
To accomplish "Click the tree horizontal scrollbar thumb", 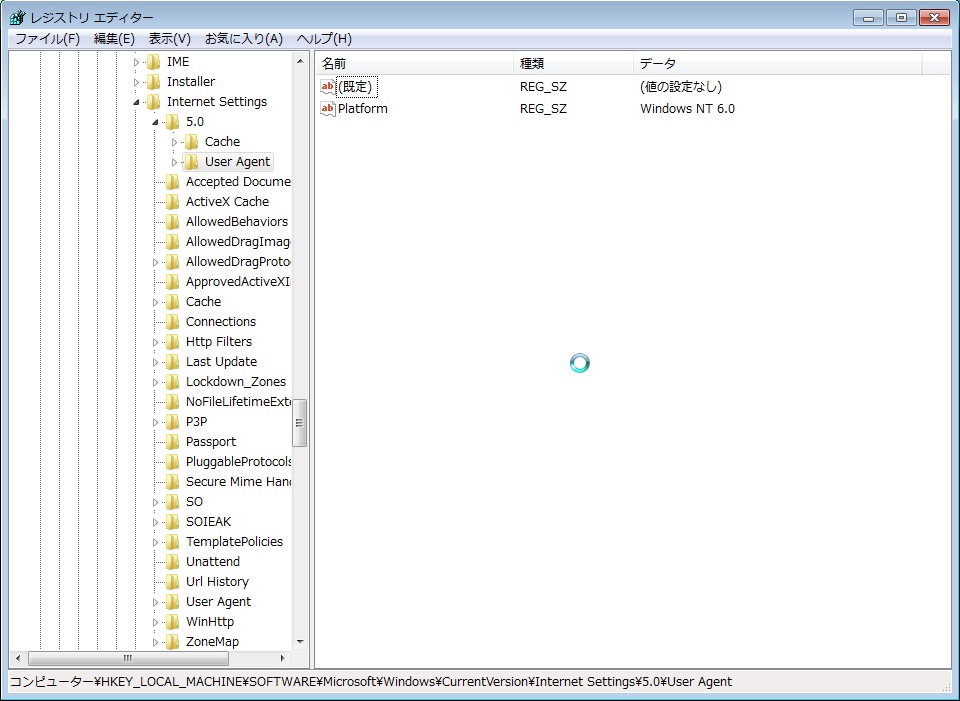I will point(128,658).
